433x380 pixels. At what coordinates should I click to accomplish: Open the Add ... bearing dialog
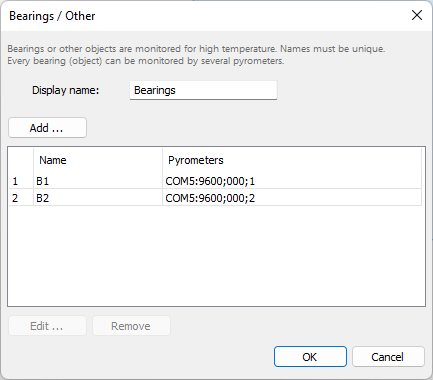47,128
